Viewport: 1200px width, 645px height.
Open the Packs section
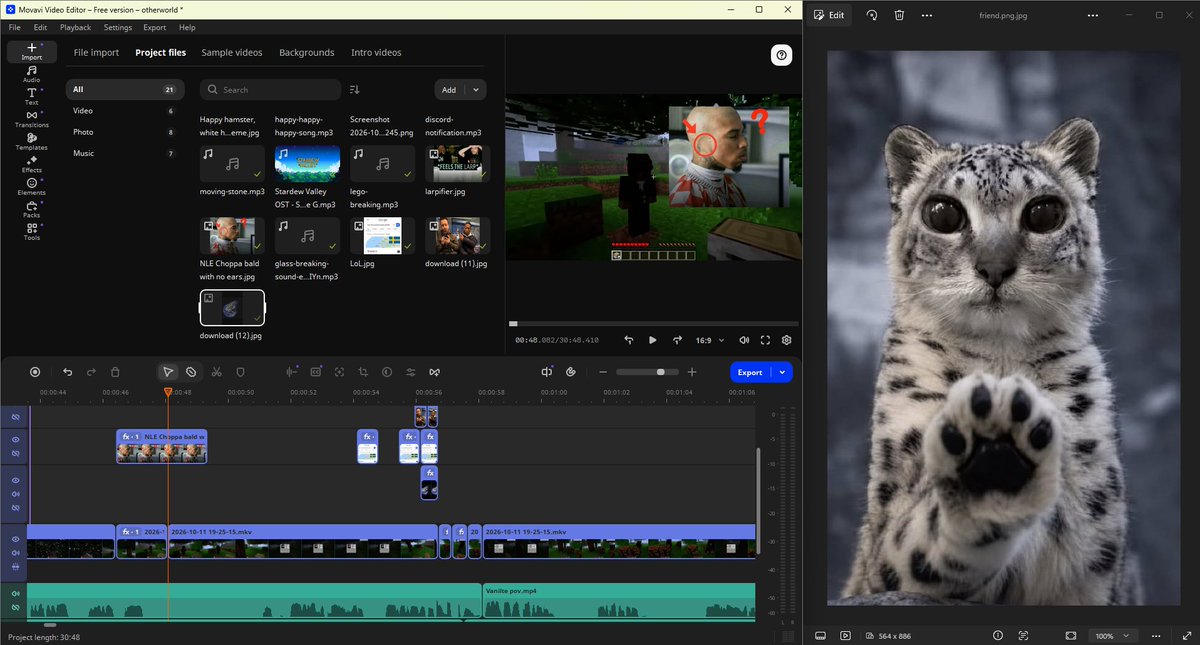(32, 209)
